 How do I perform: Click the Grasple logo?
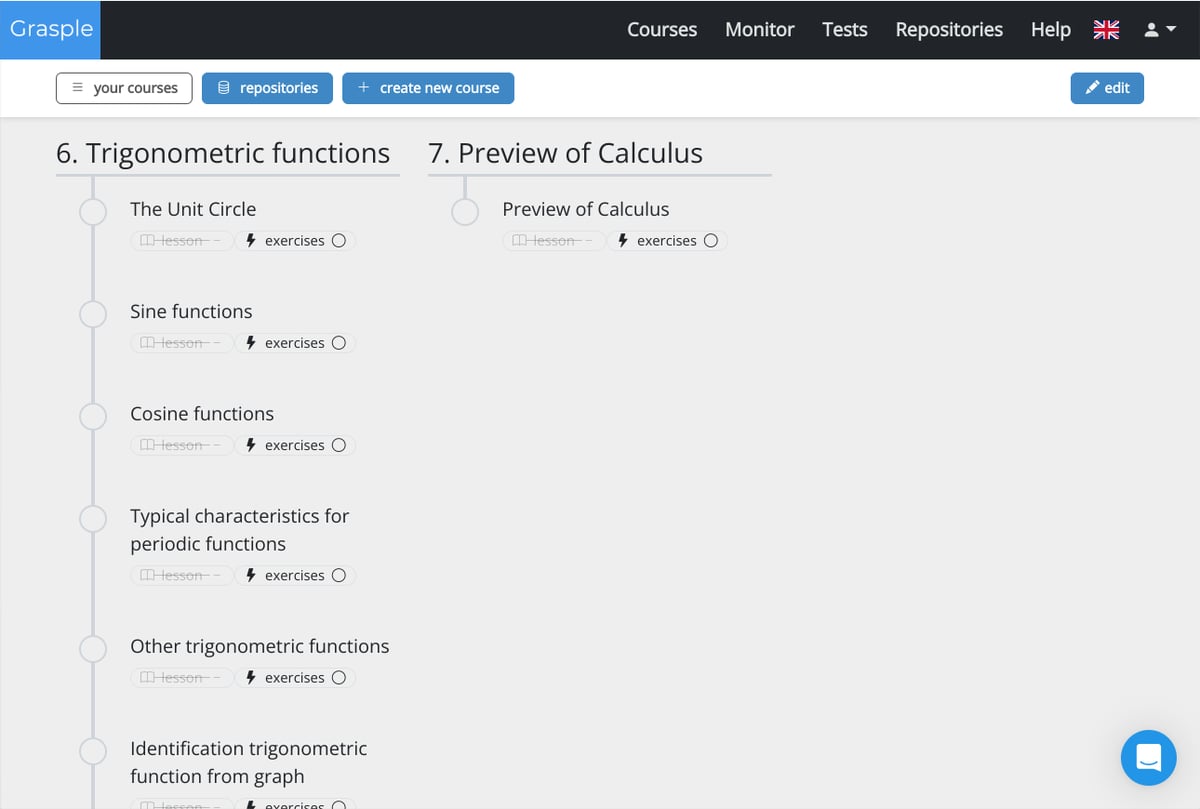50,29
